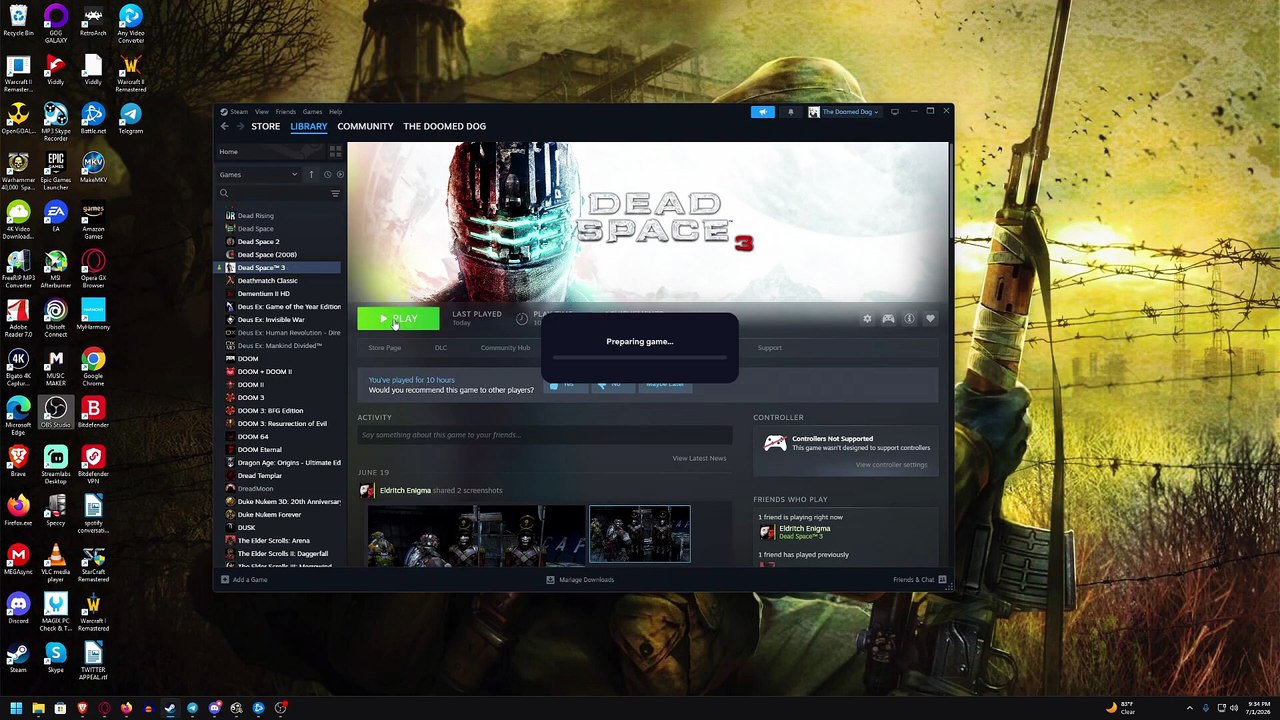Open Friends & Chat
The height and width of the screenshot is (720, 1280).
click(919, 580)
